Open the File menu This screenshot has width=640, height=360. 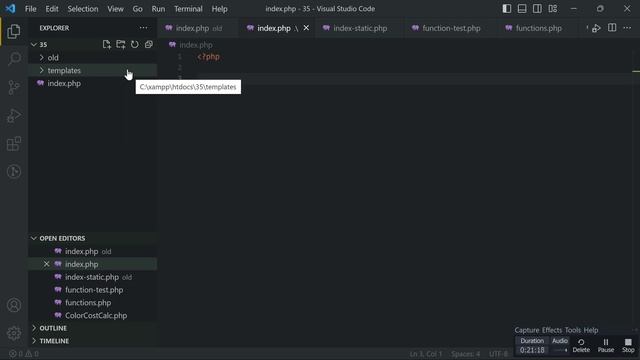[31, 9]
